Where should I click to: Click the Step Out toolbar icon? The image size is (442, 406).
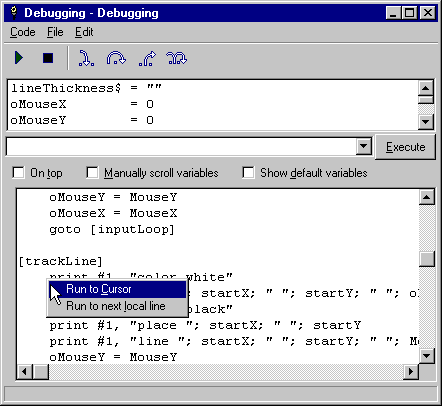coord(147,58)
